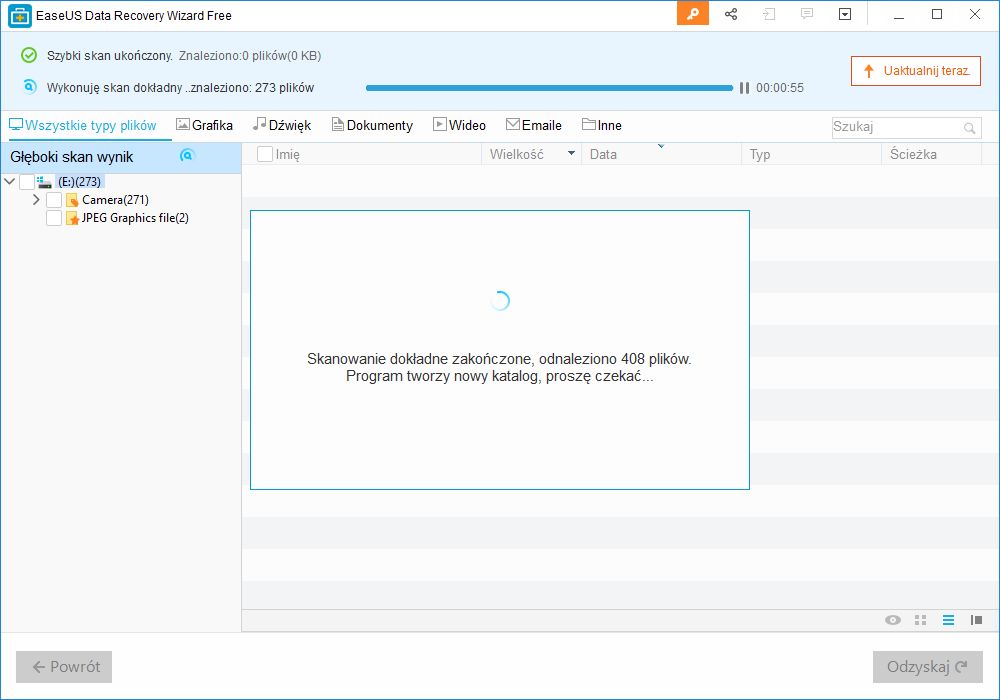Select JPEG Graphics file(2) item

tap(135, 218)
